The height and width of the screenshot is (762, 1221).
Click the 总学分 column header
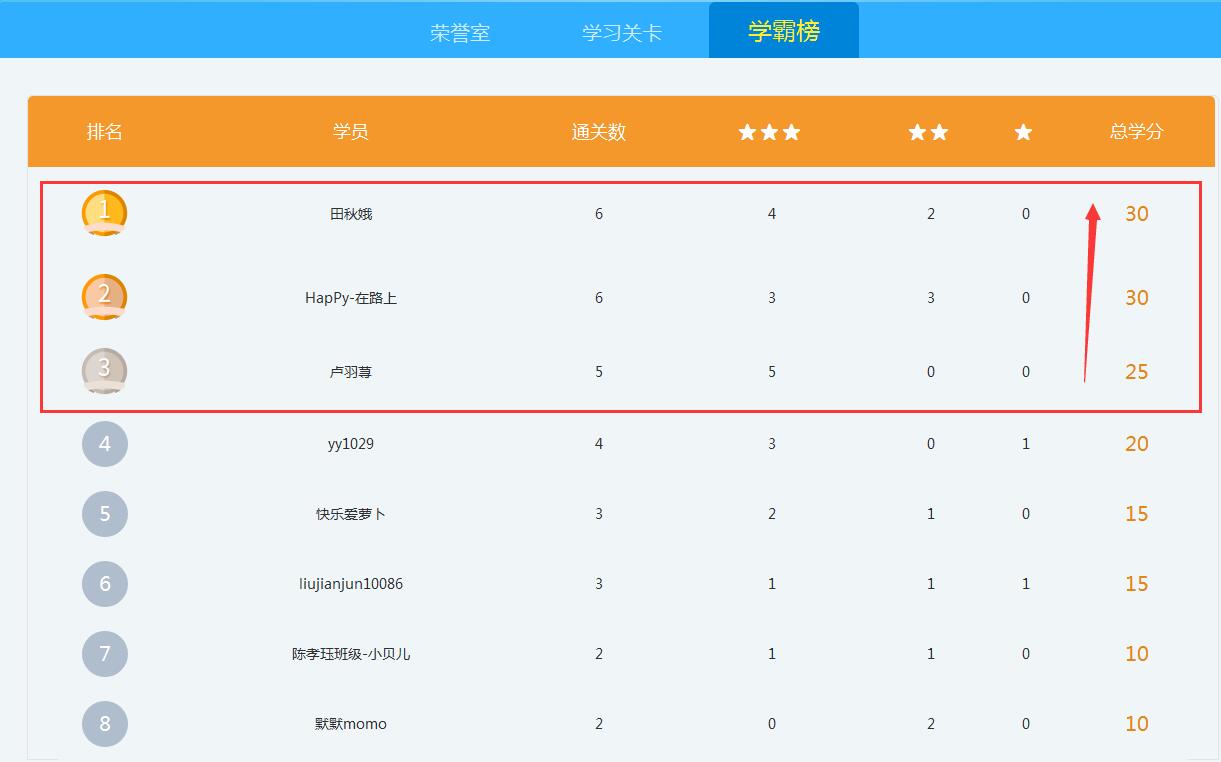tap(1136, 131)
